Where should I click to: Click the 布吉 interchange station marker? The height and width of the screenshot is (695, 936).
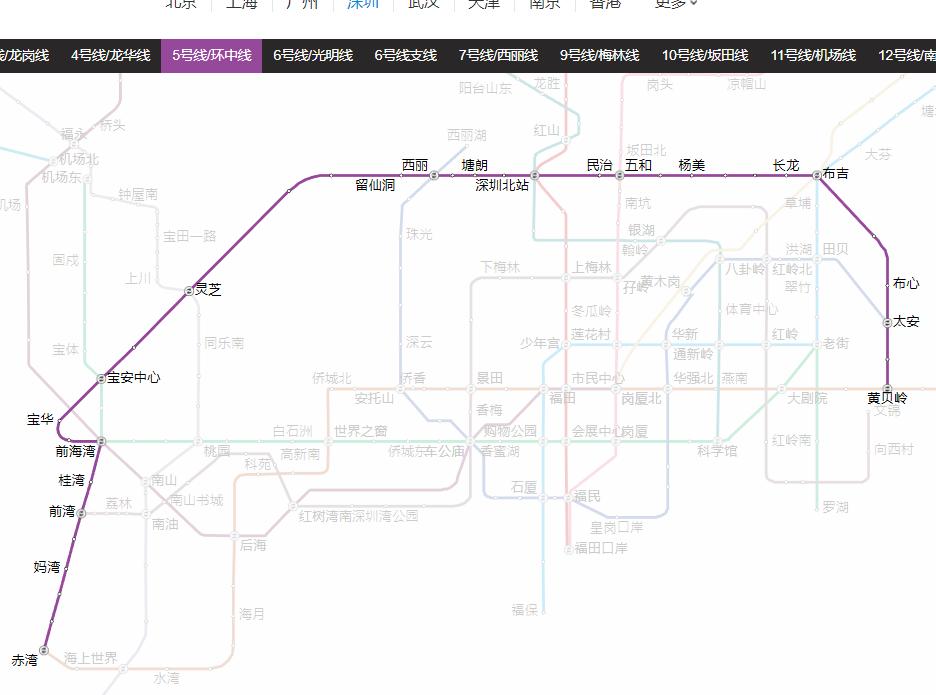pos(817,176)
